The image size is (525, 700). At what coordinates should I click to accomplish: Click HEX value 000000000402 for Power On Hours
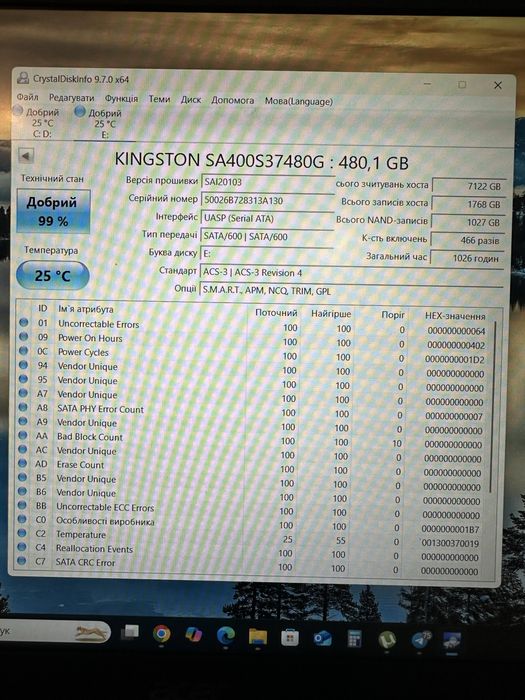pos(456,345)
